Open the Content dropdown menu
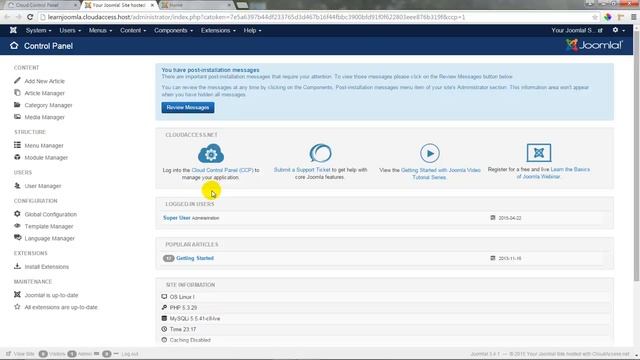 pos(133,30)
